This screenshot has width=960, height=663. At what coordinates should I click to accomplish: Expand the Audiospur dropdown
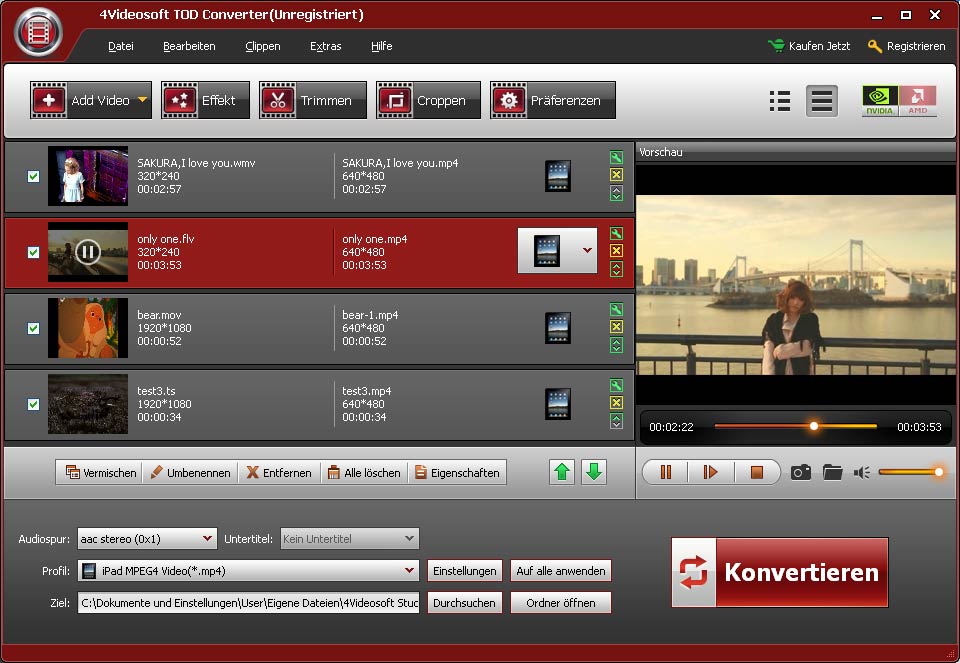pos(207,539)
